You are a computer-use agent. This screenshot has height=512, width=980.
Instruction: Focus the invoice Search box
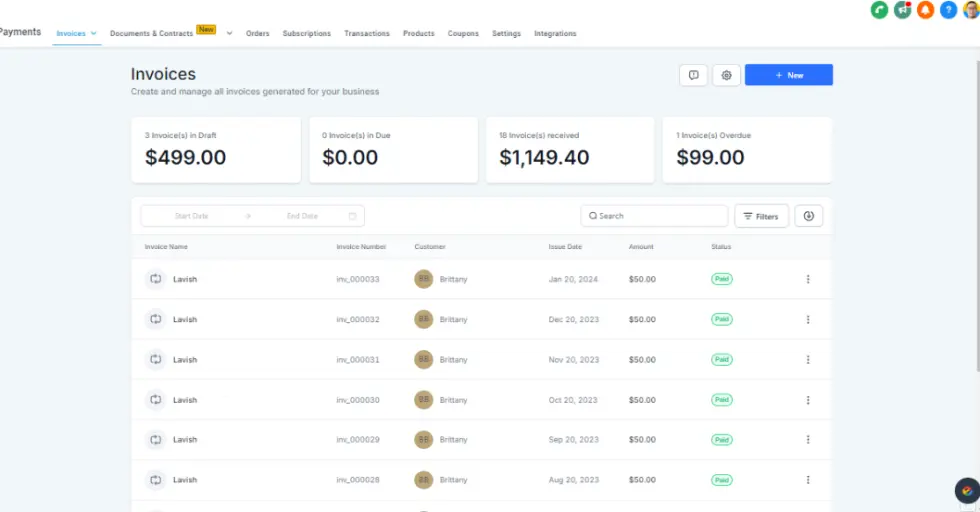pos(654,216)
